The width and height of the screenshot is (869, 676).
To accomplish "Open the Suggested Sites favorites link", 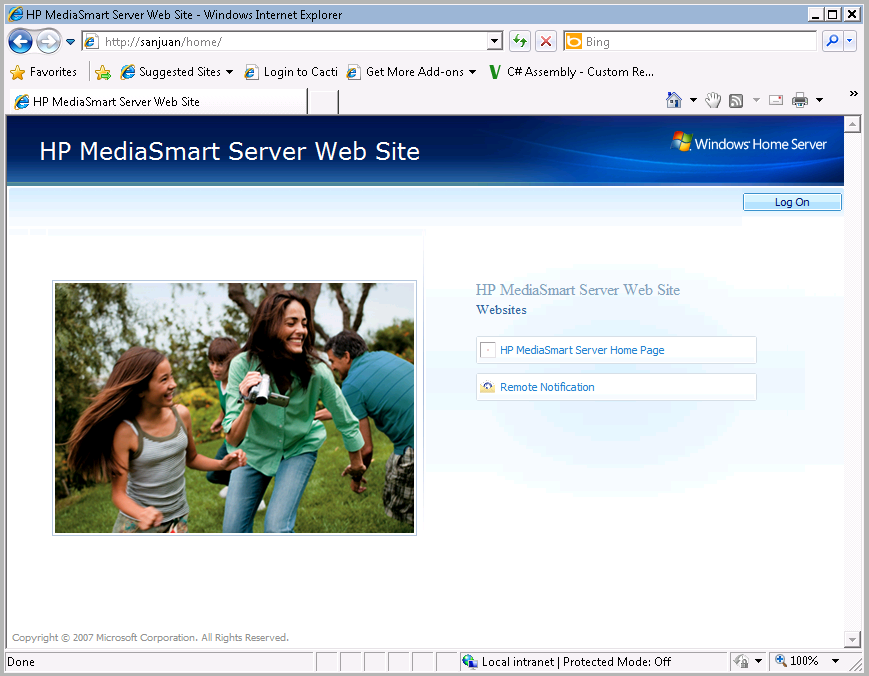I will coord(171,72).
